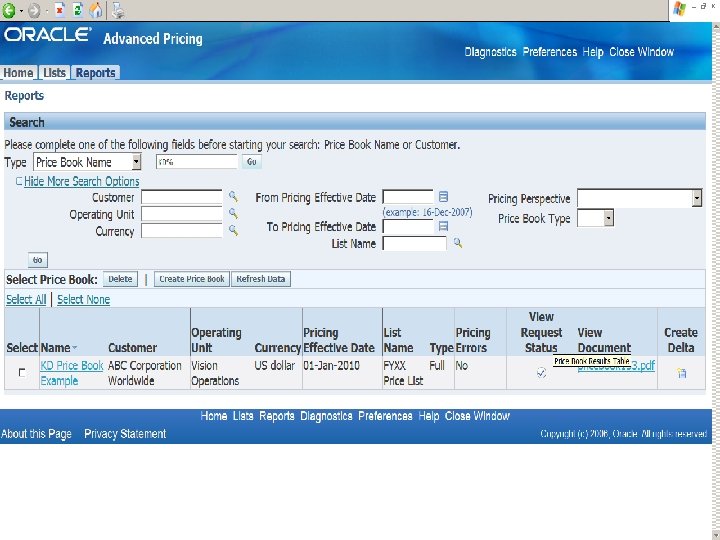Image resolution: width=720 pixels, height=540 pixels.
Task: Click the browser Print icon
Action: coord(118,10)
